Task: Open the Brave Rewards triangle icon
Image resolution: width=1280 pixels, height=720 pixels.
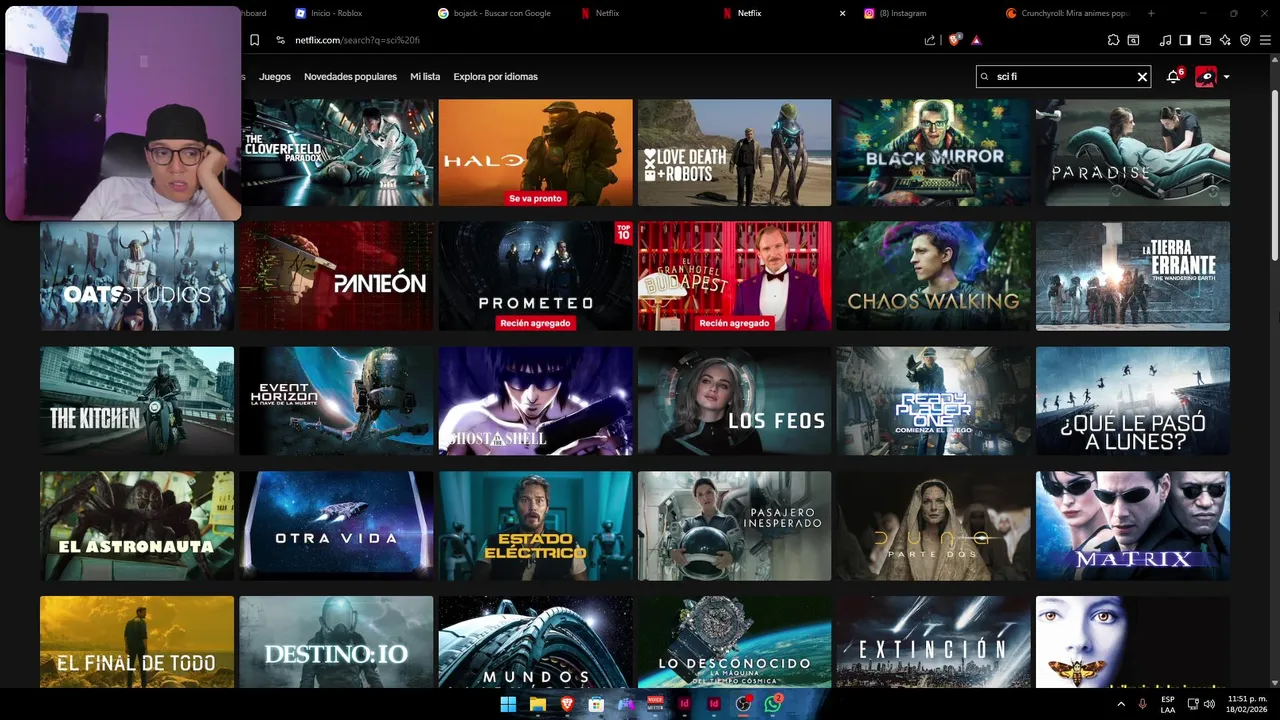Action: [976, 40]
